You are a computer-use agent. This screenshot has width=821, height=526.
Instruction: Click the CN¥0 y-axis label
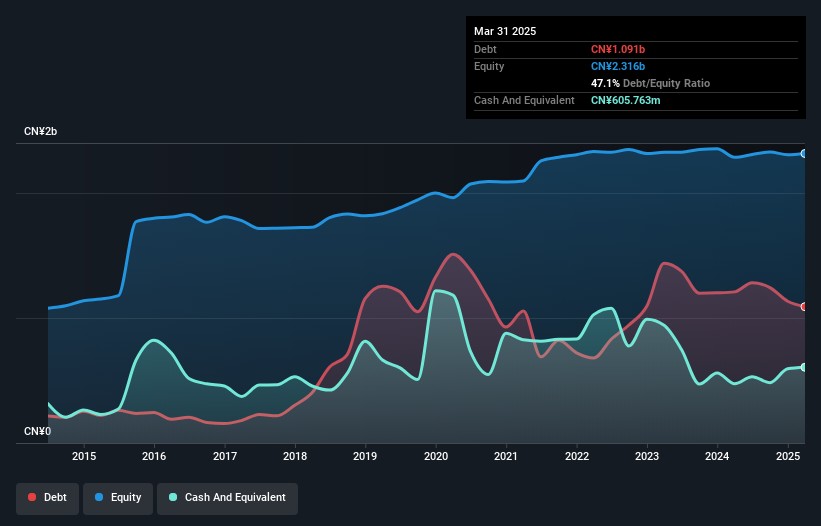coord(38,431)
